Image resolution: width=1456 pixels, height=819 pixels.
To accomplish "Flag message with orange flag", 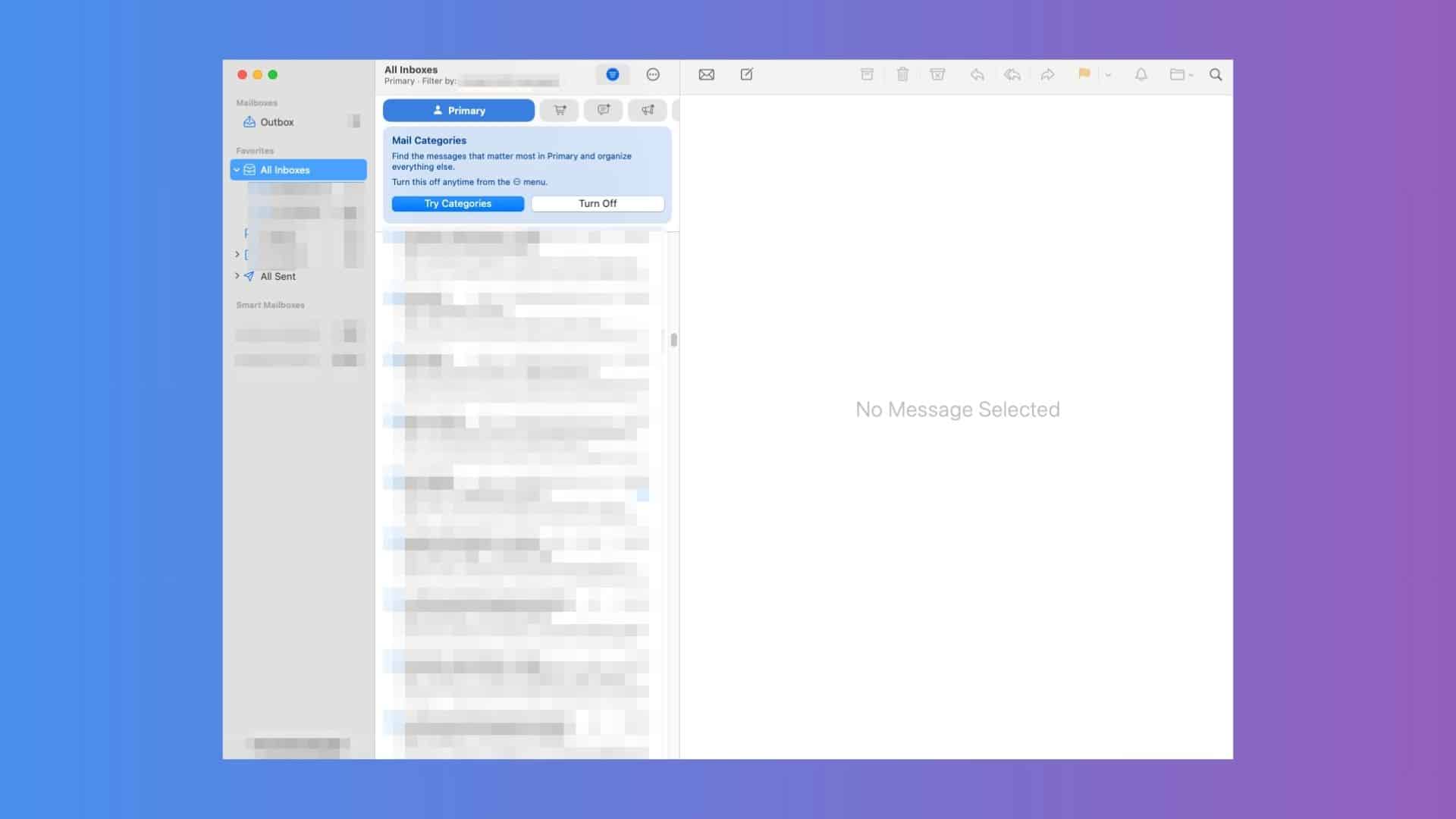I will [1084, 74].
